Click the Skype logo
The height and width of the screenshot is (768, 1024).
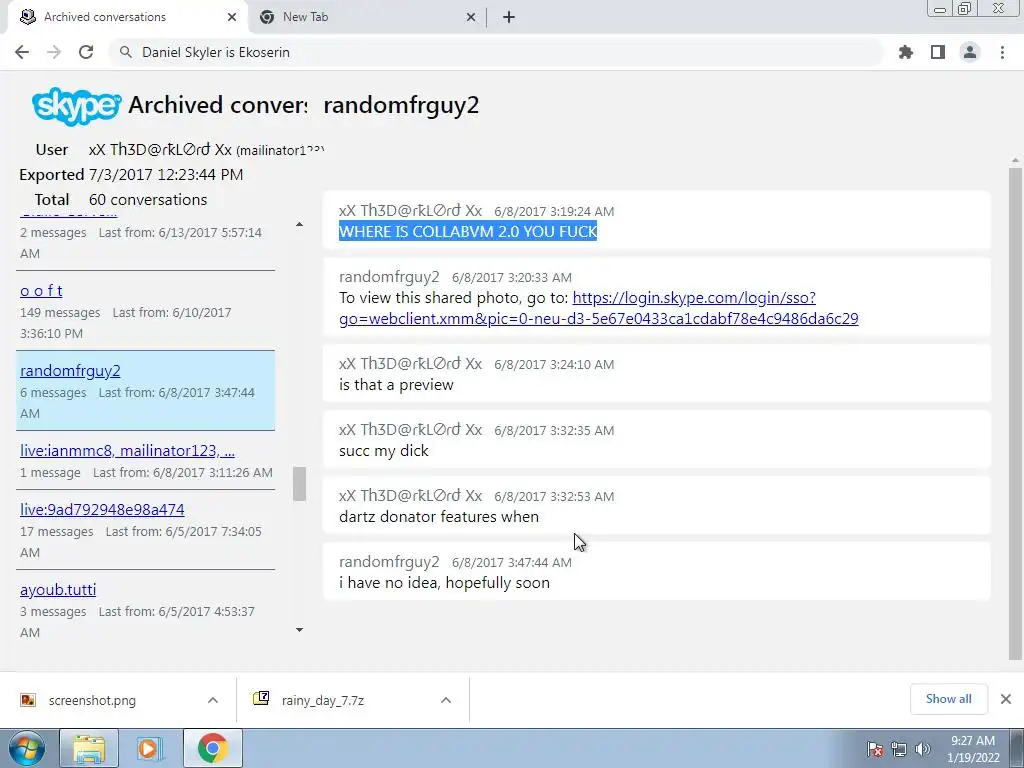[76, 105]
